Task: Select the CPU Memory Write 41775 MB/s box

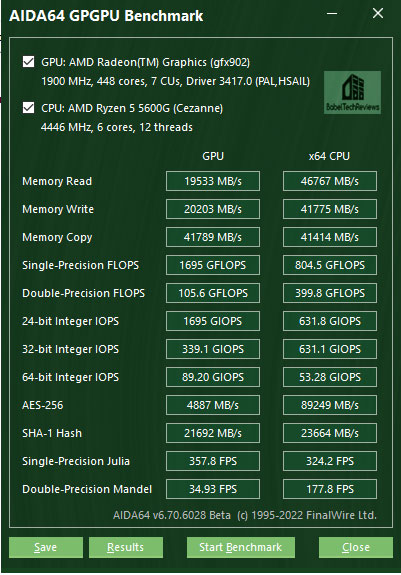Action: (x=330, y=209)
